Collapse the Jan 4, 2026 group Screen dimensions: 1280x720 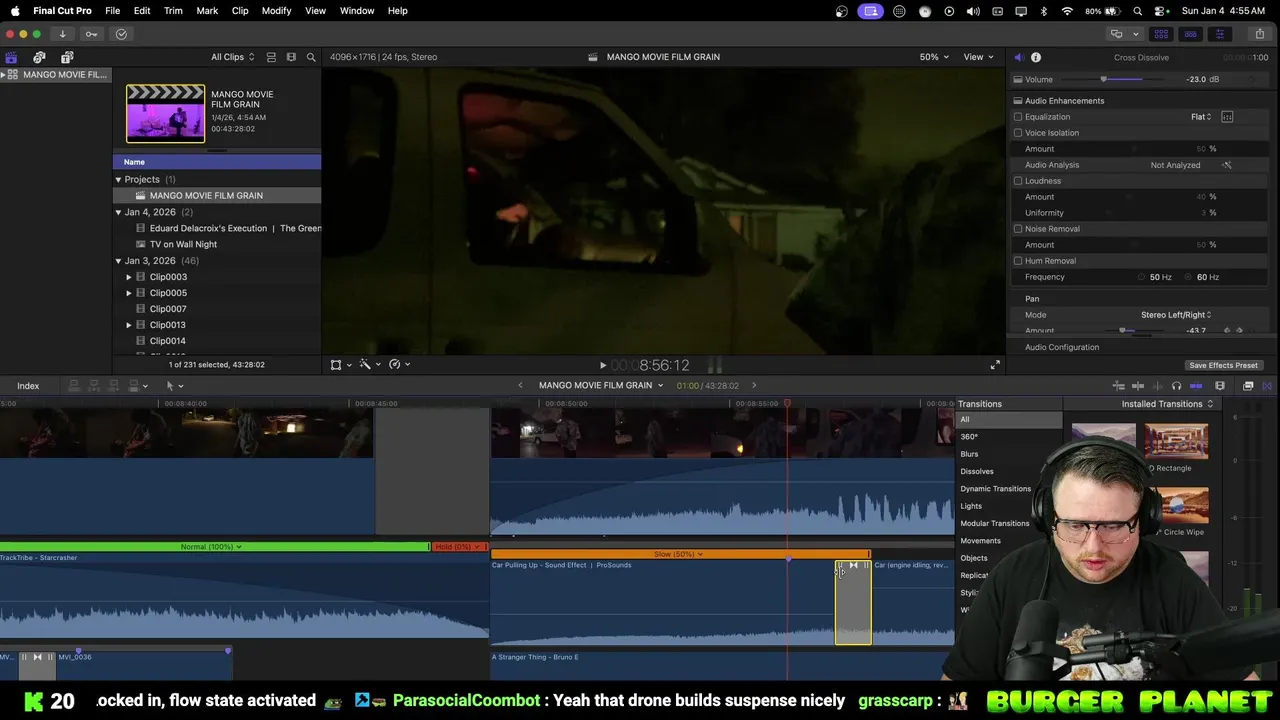click(118, 212)
